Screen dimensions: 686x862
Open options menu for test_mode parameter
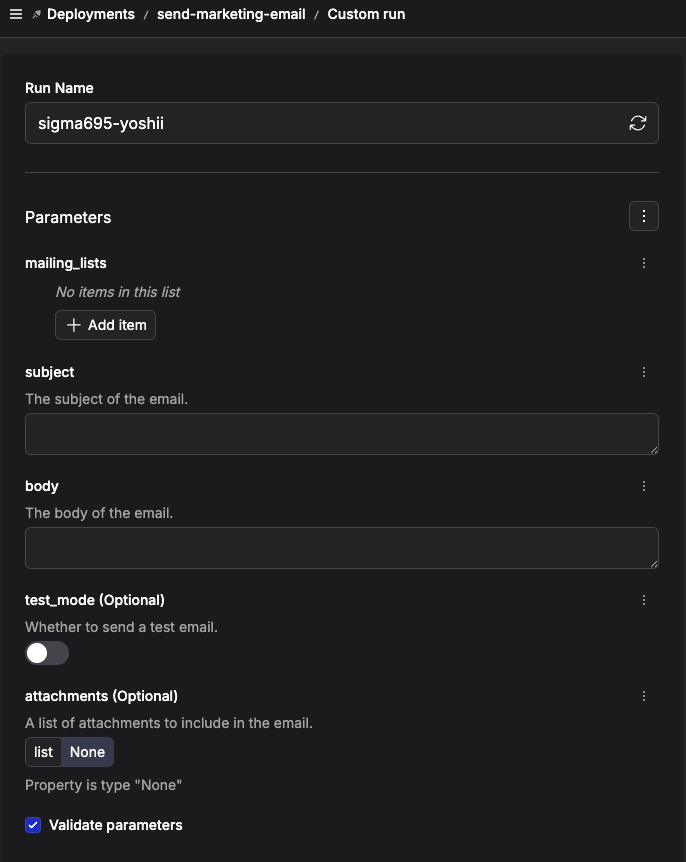pos(644,599)
